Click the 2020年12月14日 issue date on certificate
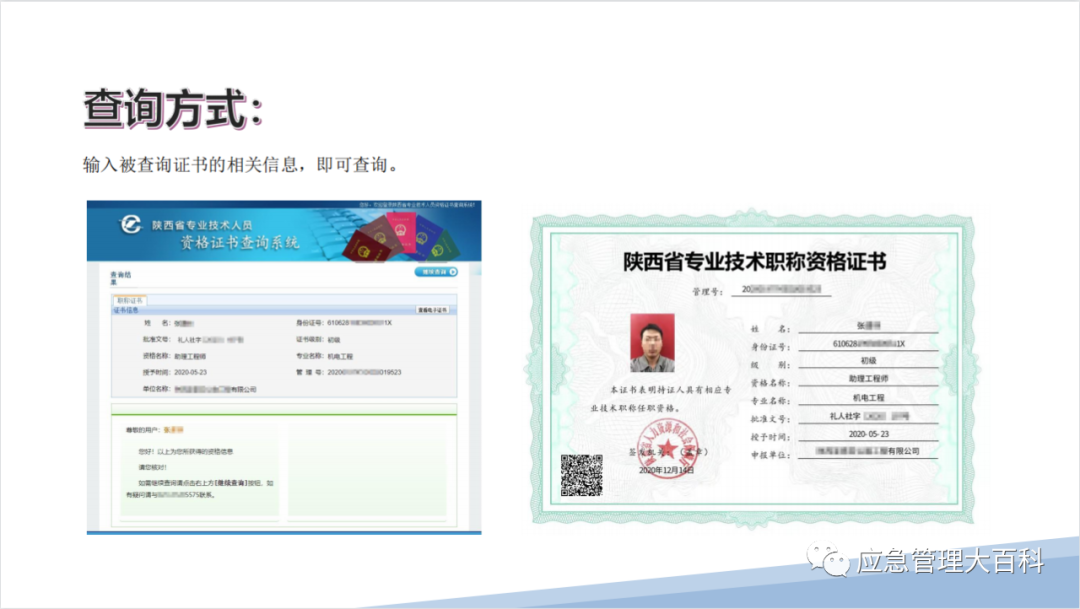This screenshot has height=609, width=1080. [666, 470]
